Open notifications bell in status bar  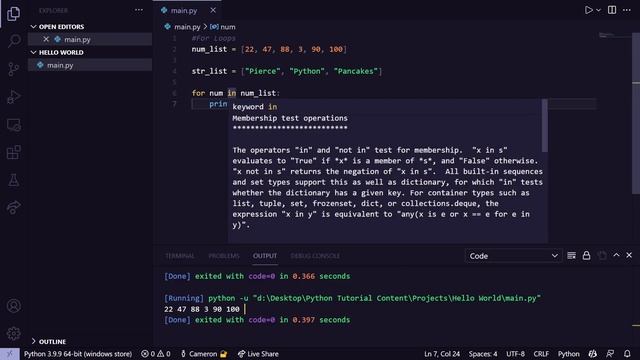point(627,354)
